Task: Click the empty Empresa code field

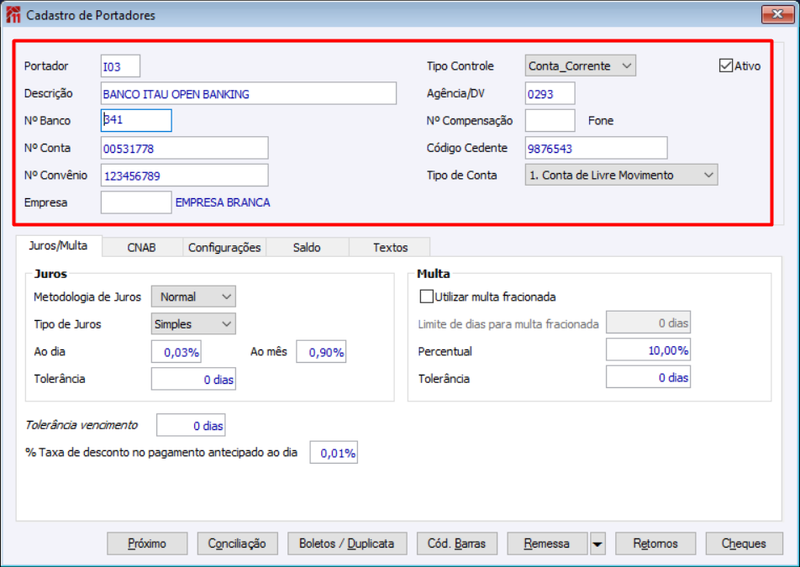Action: click(136, 203)
